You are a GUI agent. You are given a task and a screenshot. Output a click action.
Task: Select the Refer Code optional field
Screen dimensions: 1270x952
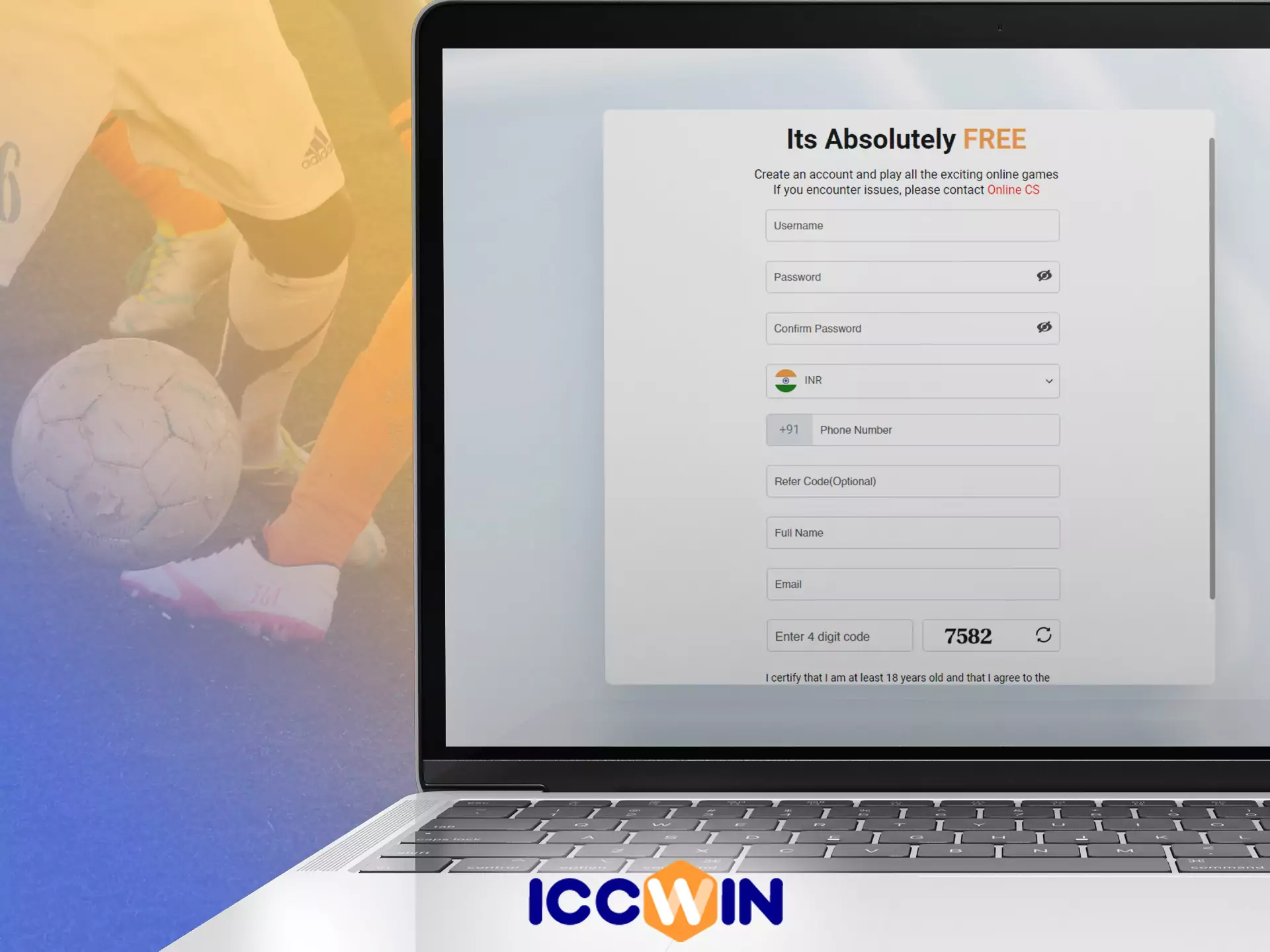tap(911, 481)
